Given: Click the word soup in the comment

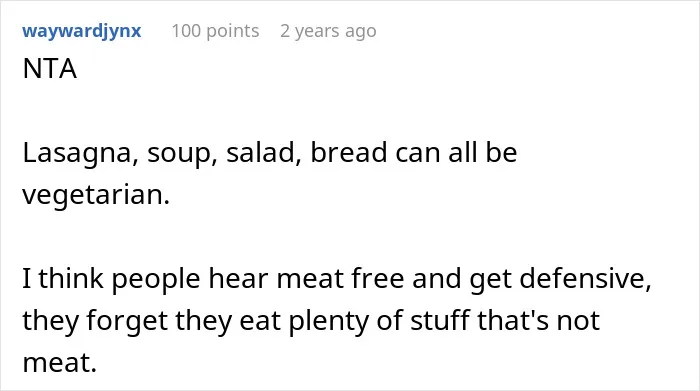Looking at the screenshot, I should click(177, 154).
